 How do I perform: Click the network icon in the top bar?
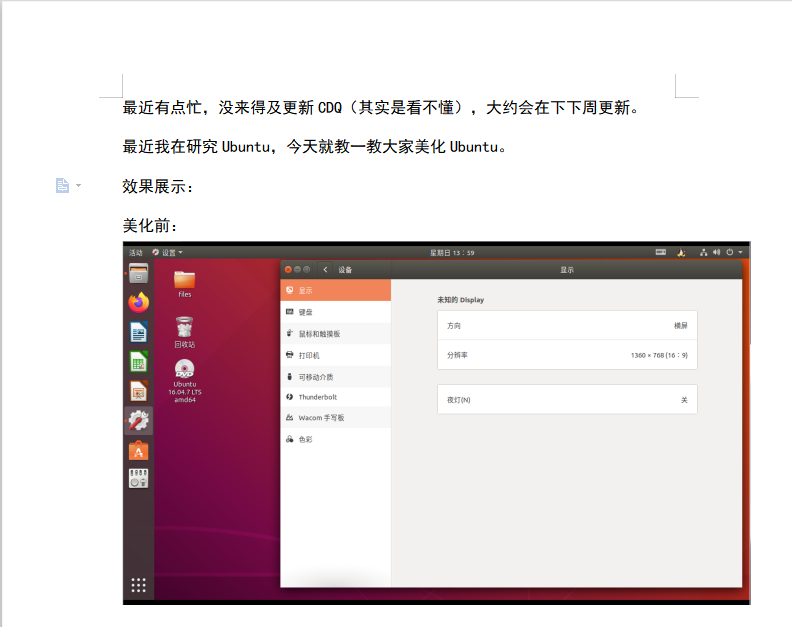click(x=704, y=252)
